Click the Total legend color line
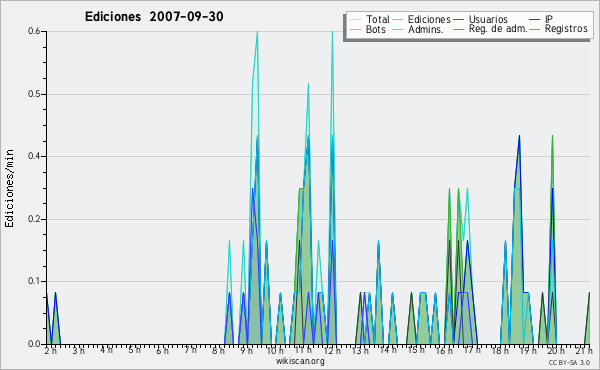The width and height of the screenshot is (600, 370). tap(355, 20)
